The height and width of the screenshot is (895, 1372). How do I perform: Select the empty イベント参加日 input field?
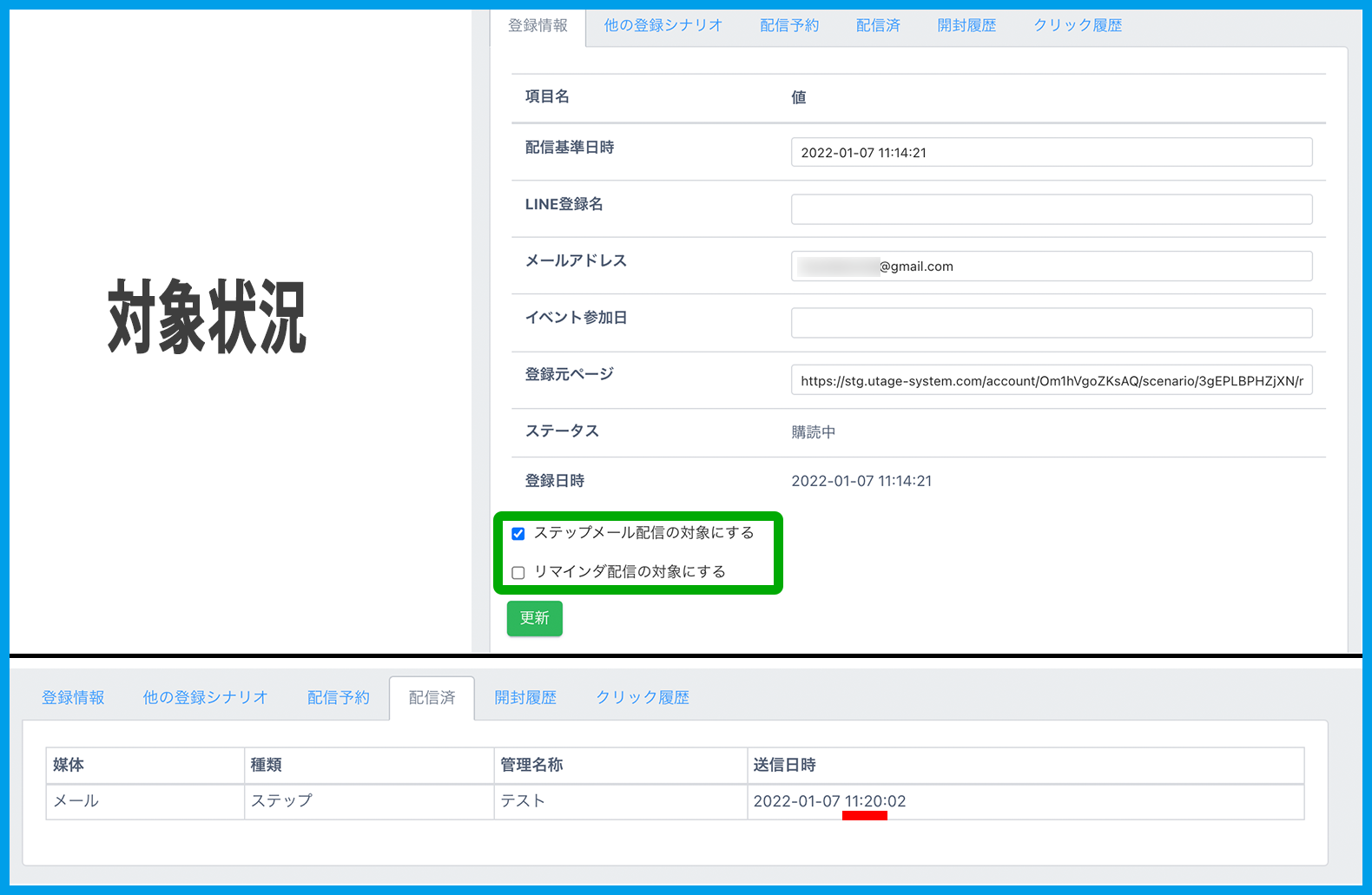pos(1051,323)
